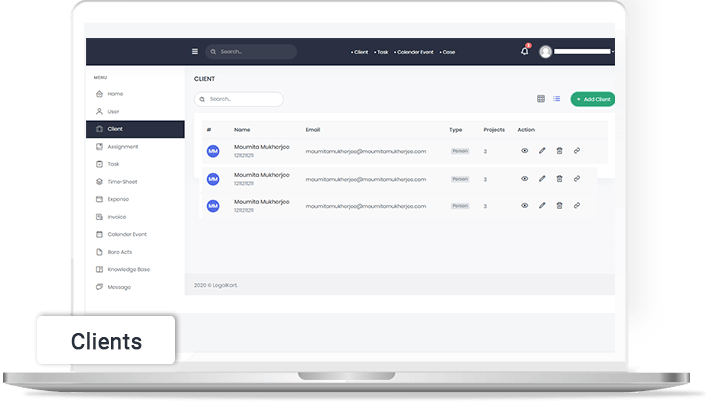Open the notification bell
The height and width of the screenshot is (403, 715).
525,51
